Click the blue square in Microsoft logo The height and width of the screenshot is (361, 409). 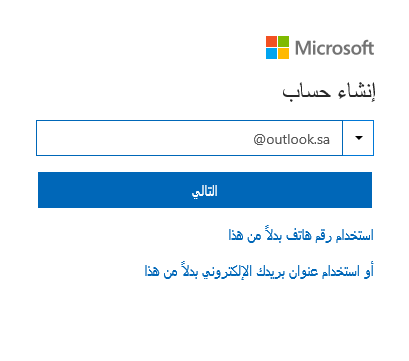pyautogui.click(x=271, y=53)
